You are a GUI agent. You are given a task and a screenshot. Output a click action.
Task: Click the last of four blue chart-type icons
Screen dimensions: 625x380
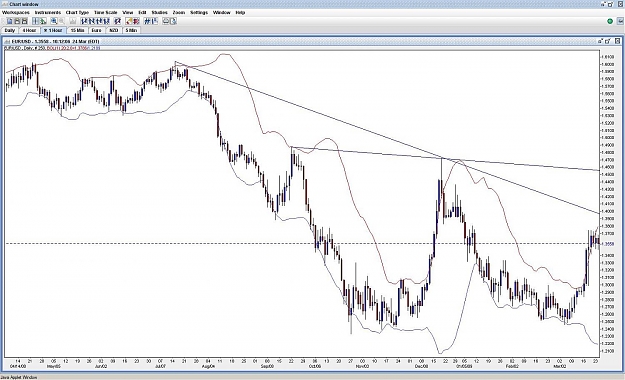click(x=106, y=21)
